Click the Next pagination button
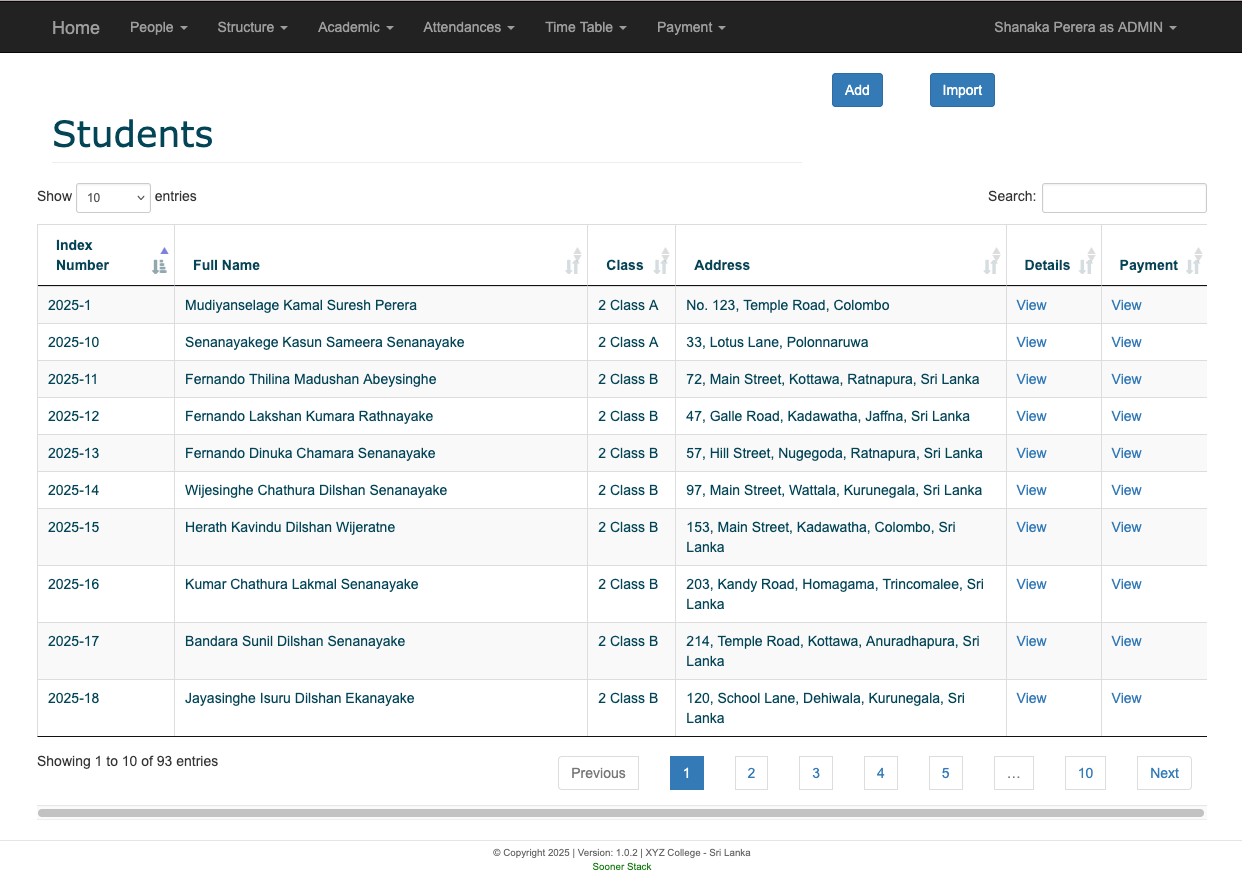The image size is (1242, 892). [1164, 773]
